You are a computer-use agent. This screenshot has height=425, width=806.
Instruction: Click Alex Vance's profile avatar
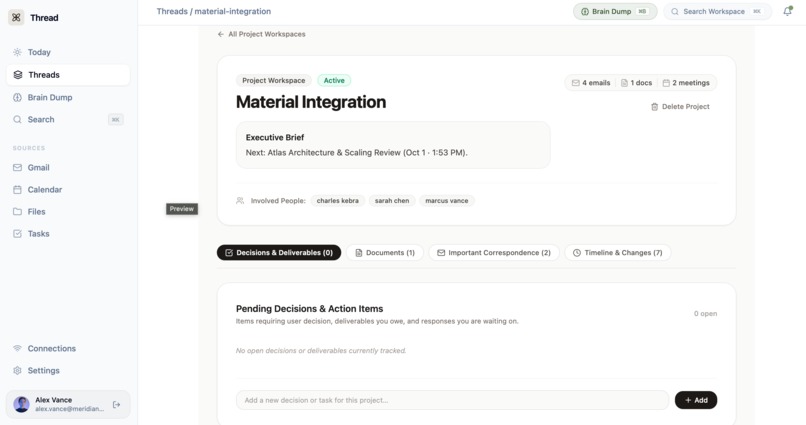22,404
